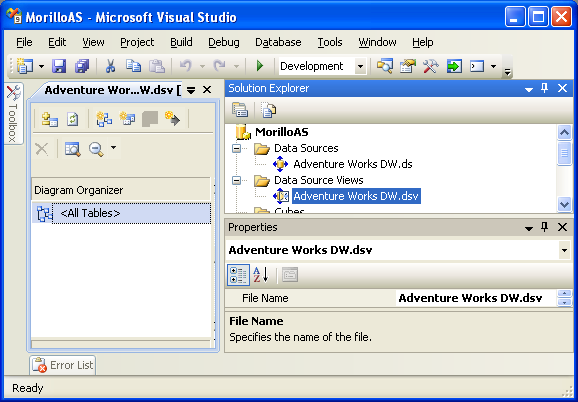Click the Solution Explorer toolbar icon with magnifier
Viewport: 578px width, 402px height.
tap(384, 66)
